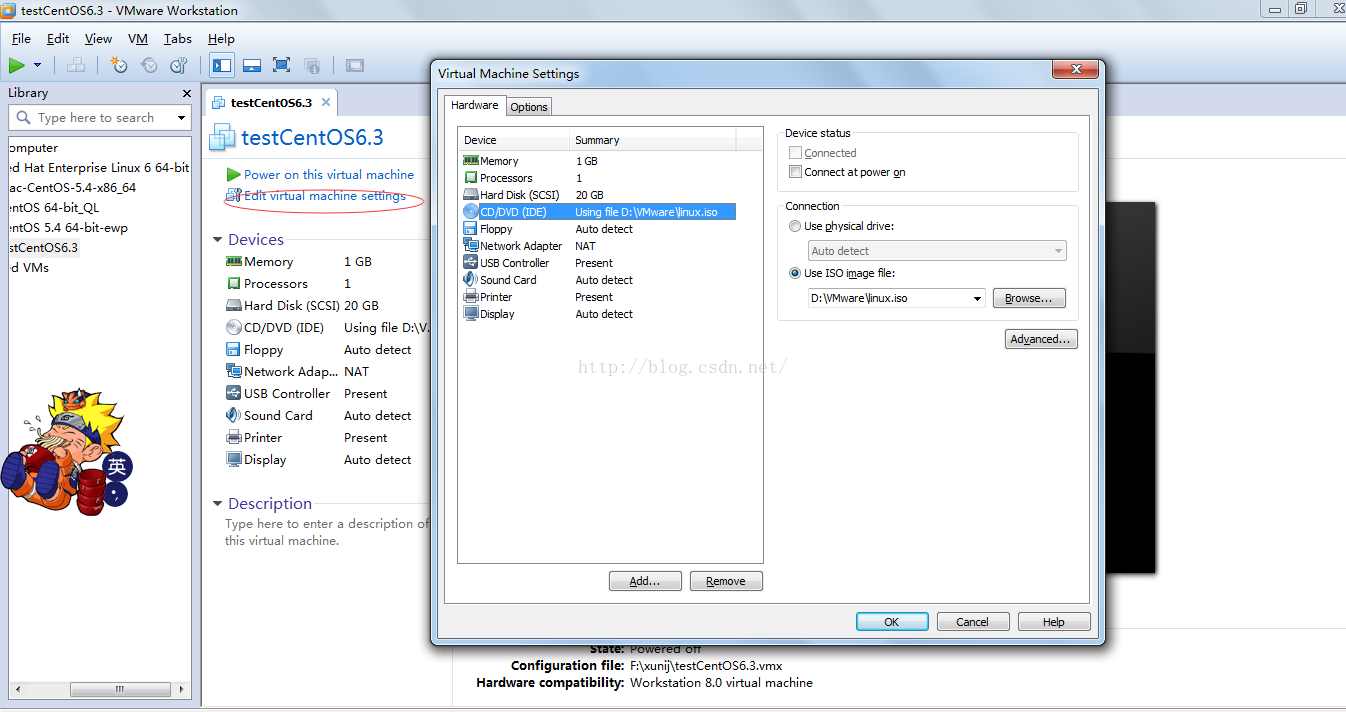Open the Edit menu
Image resolution: width=1346 pixels, height=712 pixels.
click(x=58, y=39)
